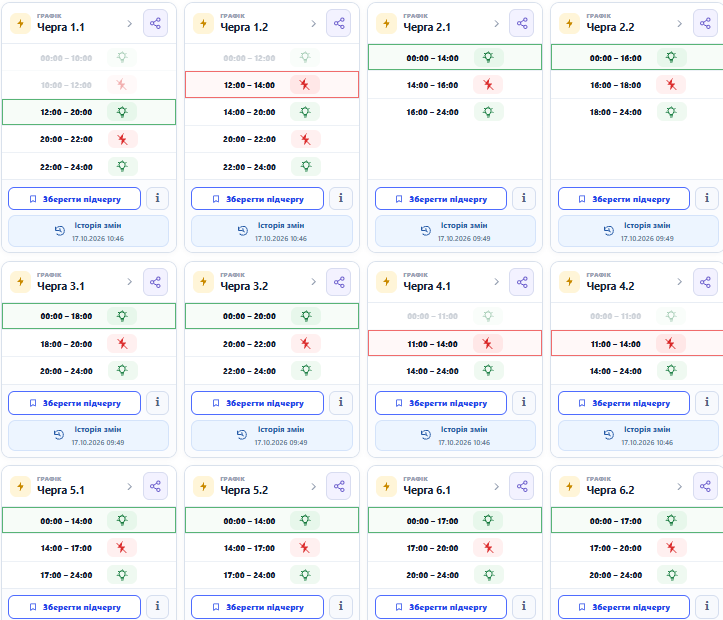Open Історія змін for Черга 3.1
This screenshot has height=620, width=723.
[89, 435]
